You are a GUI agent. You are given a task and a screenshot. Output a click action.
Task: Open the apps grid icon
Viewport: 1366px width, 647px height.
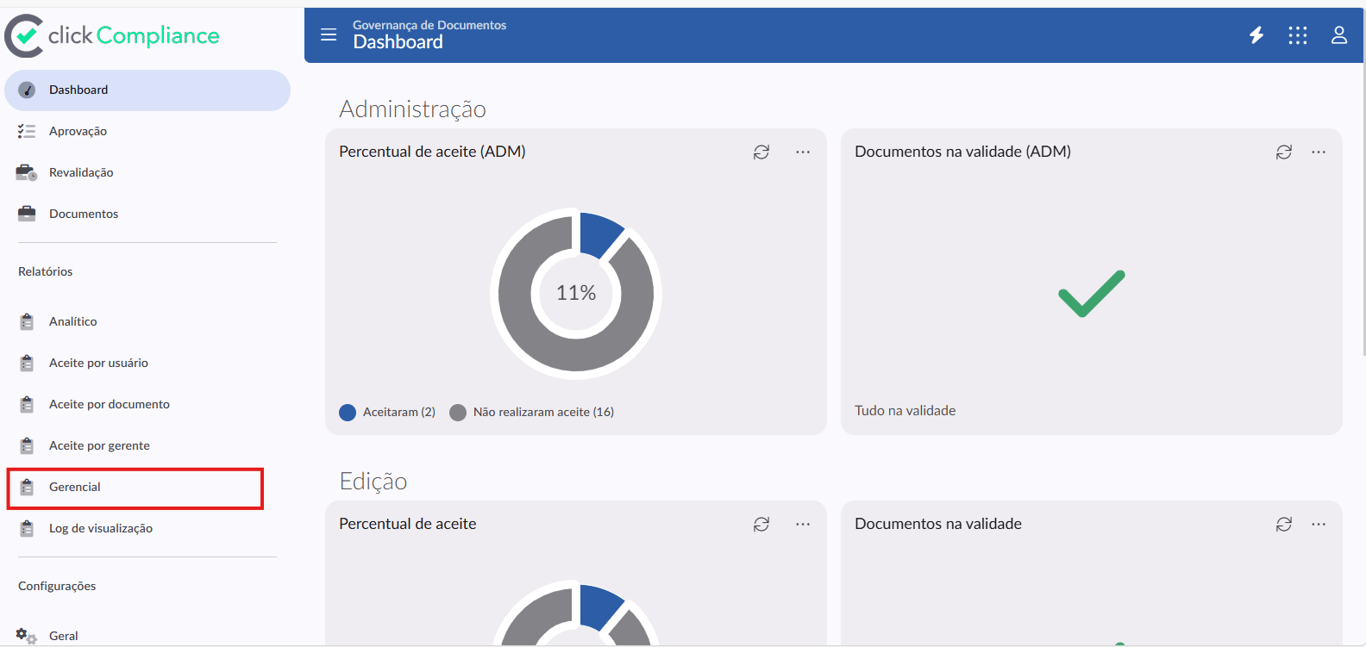(1297, 35)
